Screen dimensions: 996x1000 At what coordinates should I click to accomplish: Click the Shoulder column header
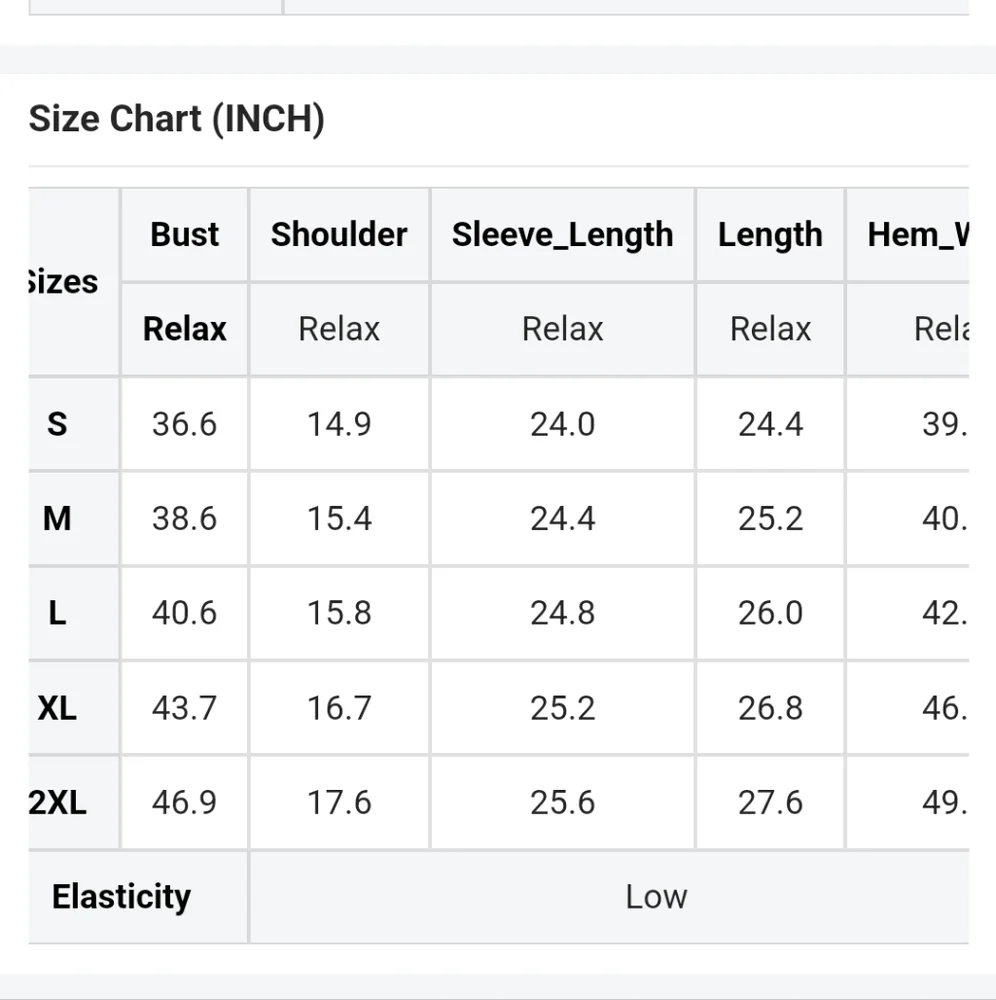[339, 235]
